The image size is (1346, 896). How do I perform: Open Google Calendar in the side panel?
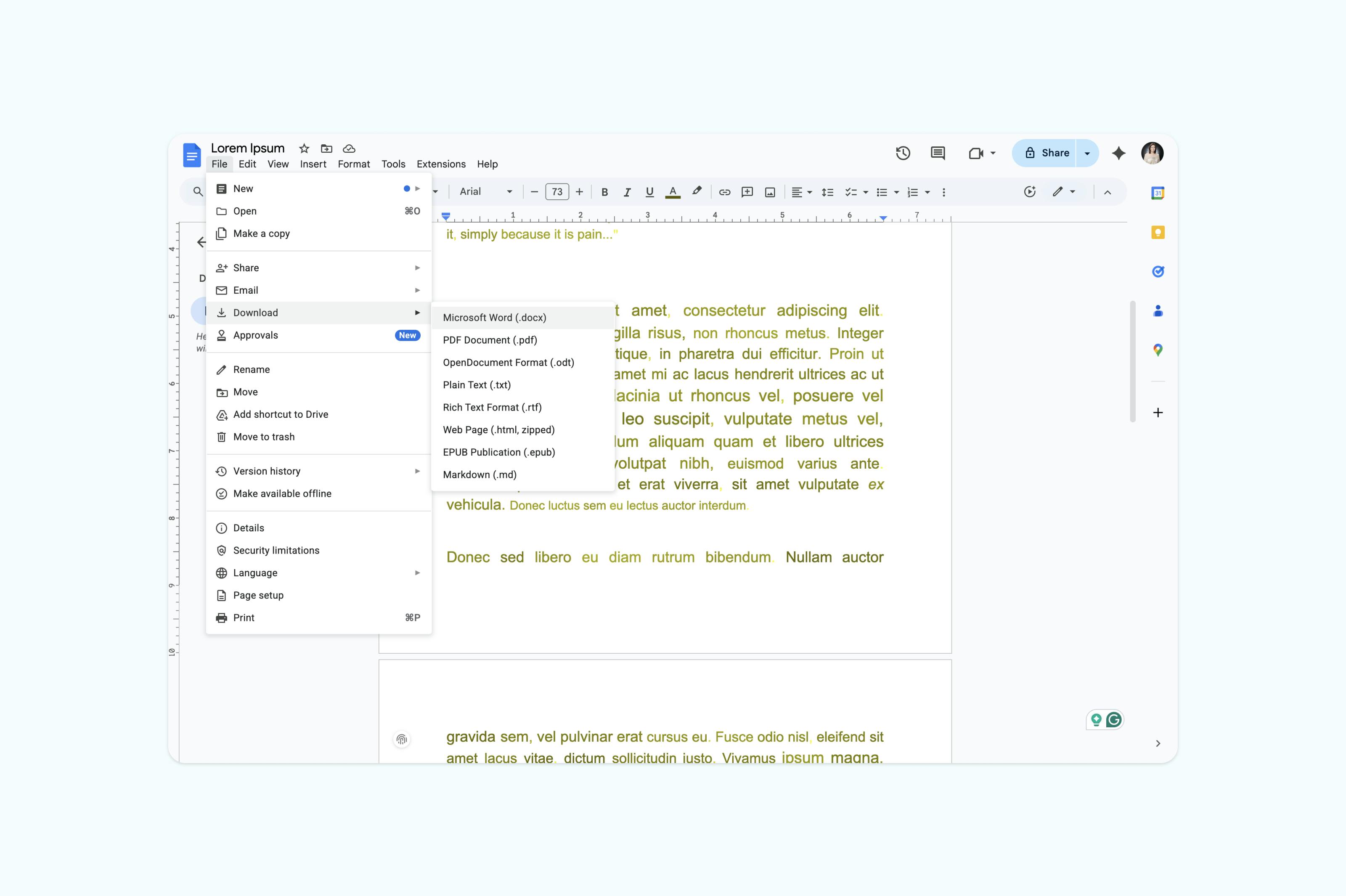(x=1158, y=193)
